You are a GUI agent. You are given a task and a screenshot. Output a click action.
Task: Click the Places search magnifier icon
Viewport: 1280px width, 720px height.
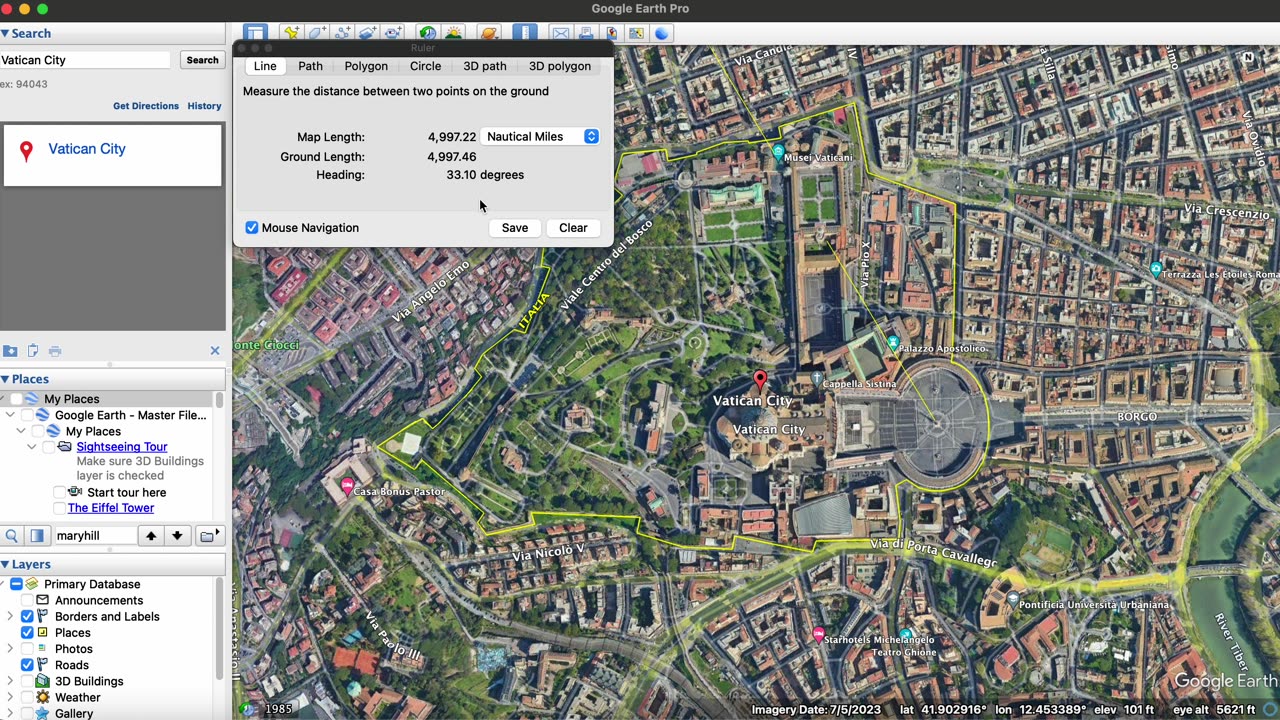(x=11, y=536)
